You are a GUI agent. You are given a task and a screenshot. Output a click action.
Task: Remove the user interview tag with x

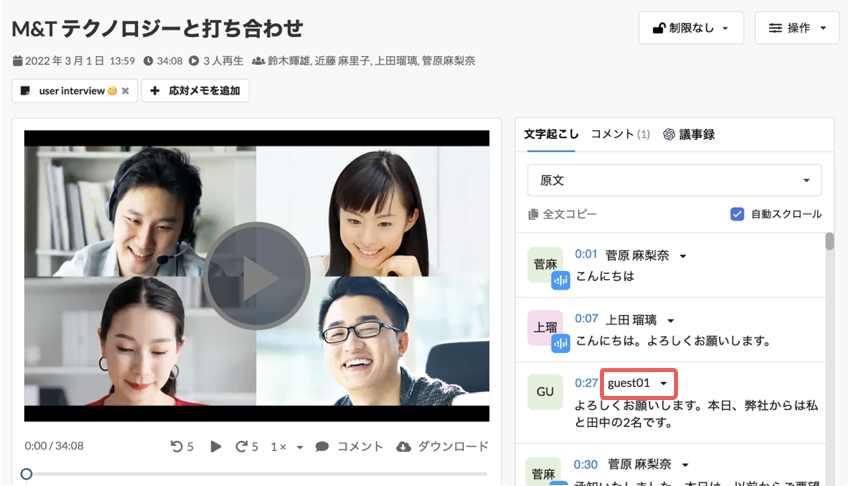[125, 91]
